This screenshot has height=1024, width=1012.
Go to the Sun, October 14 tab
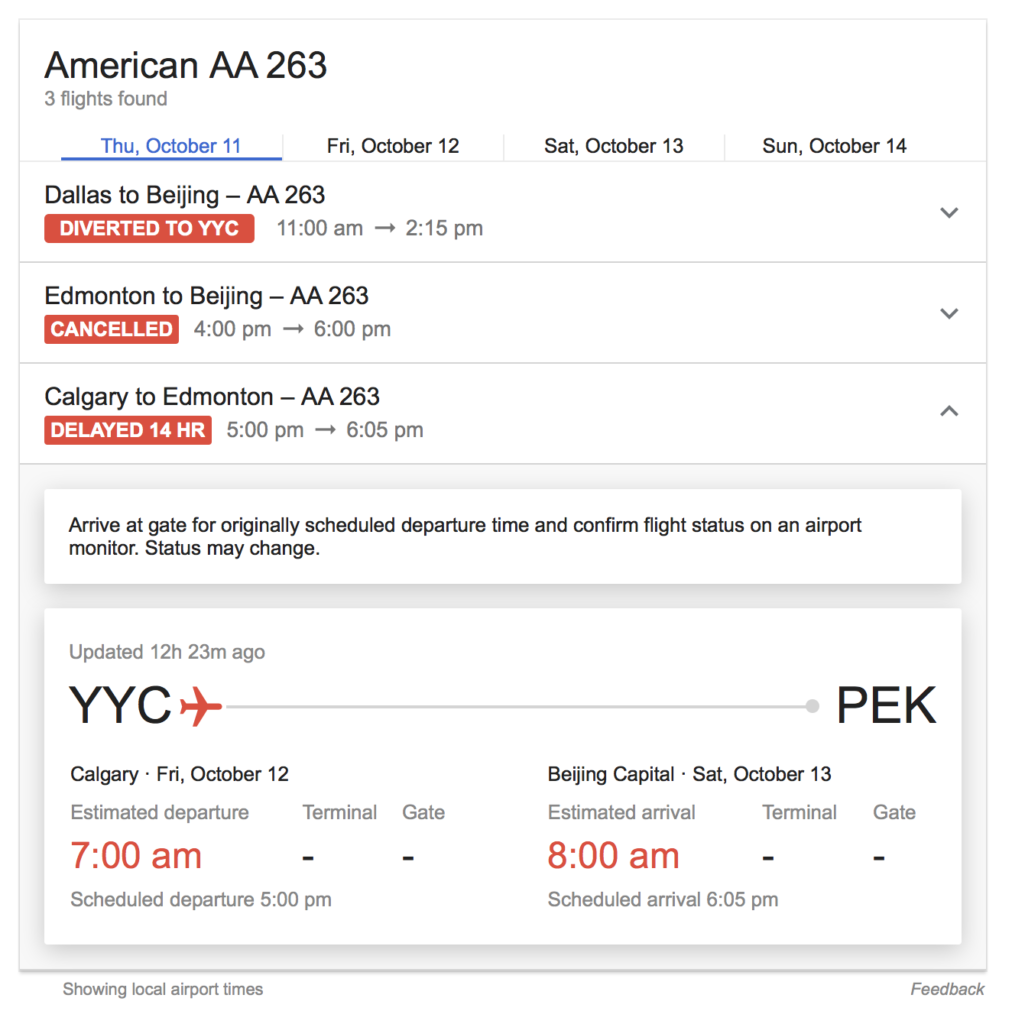point(834,146)
